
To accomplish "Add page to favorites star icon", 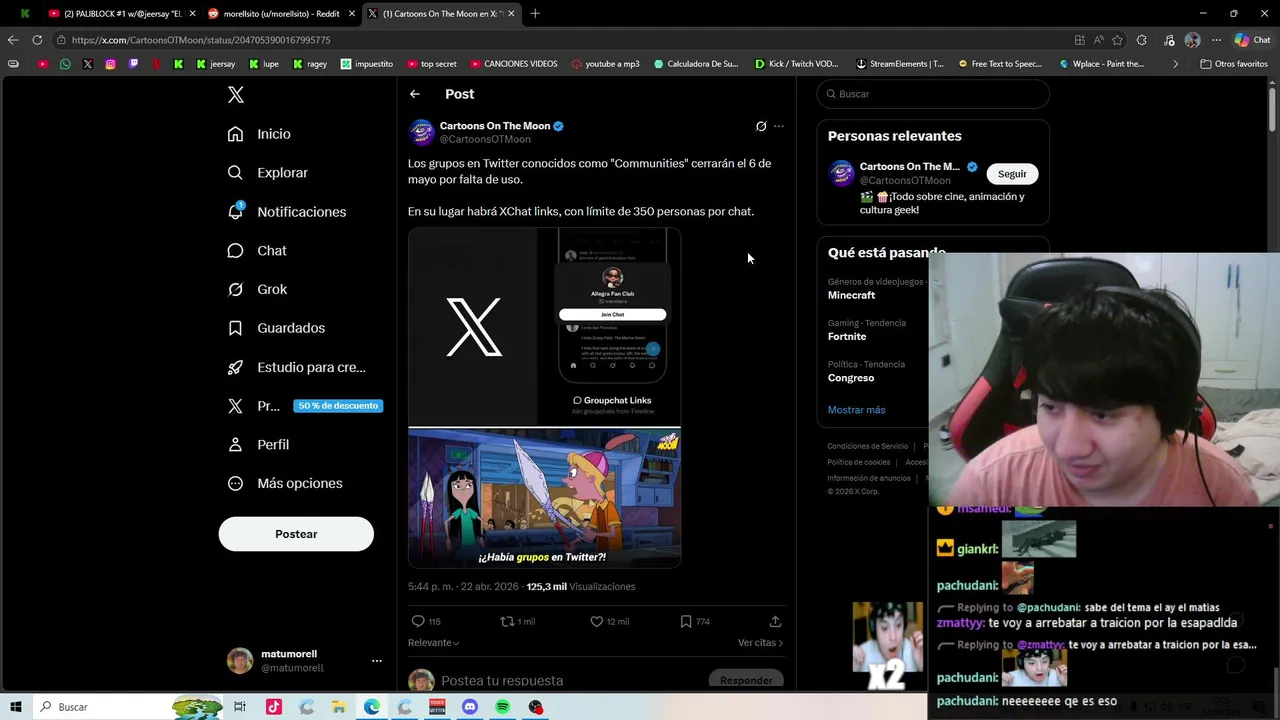I will (x=1117, y=40).
